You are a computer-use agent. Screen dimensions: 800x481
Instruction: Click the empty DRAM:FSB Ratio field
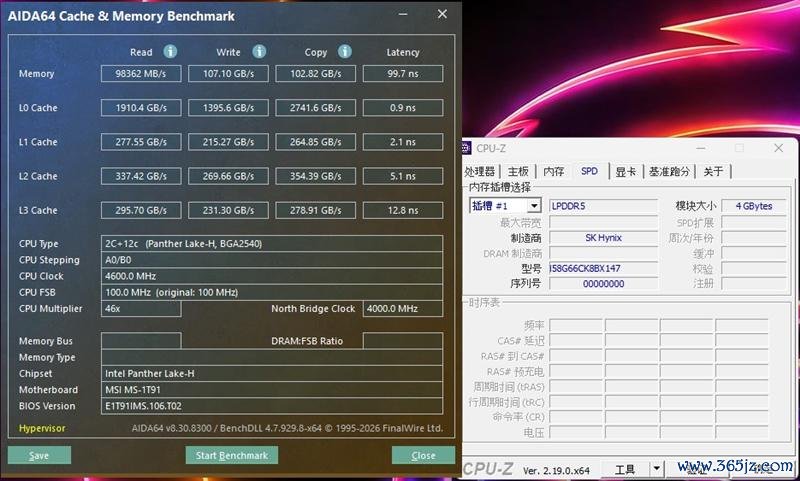pos(403,341)
